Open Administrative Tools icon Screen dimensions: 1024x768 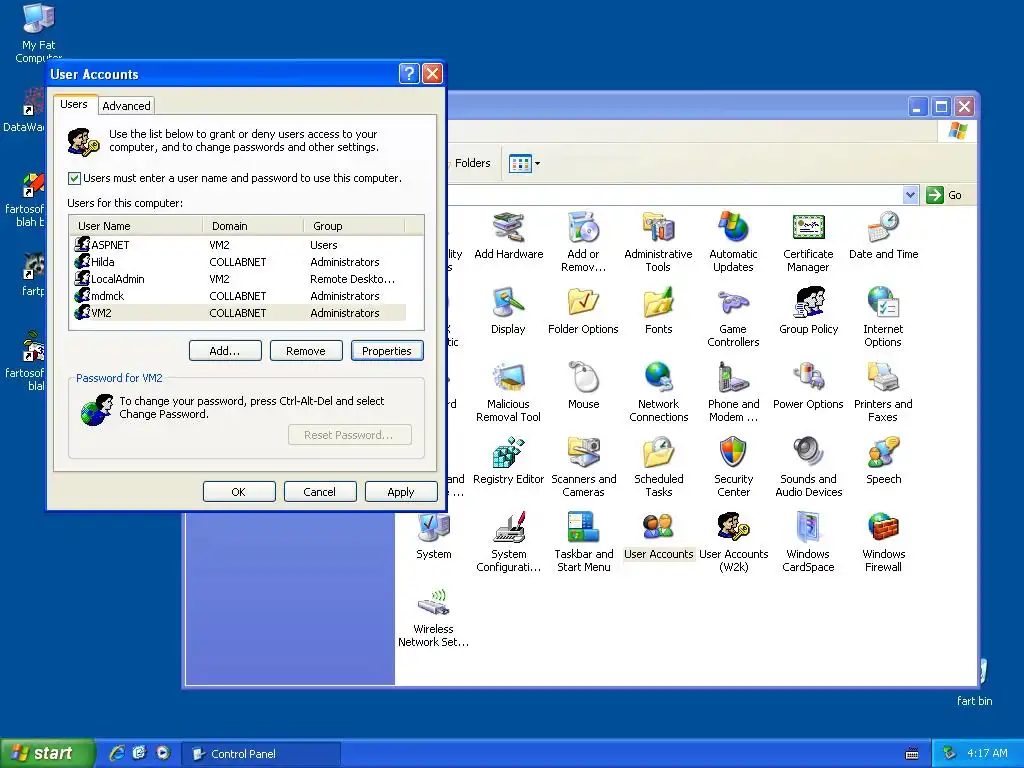[658, 241]
